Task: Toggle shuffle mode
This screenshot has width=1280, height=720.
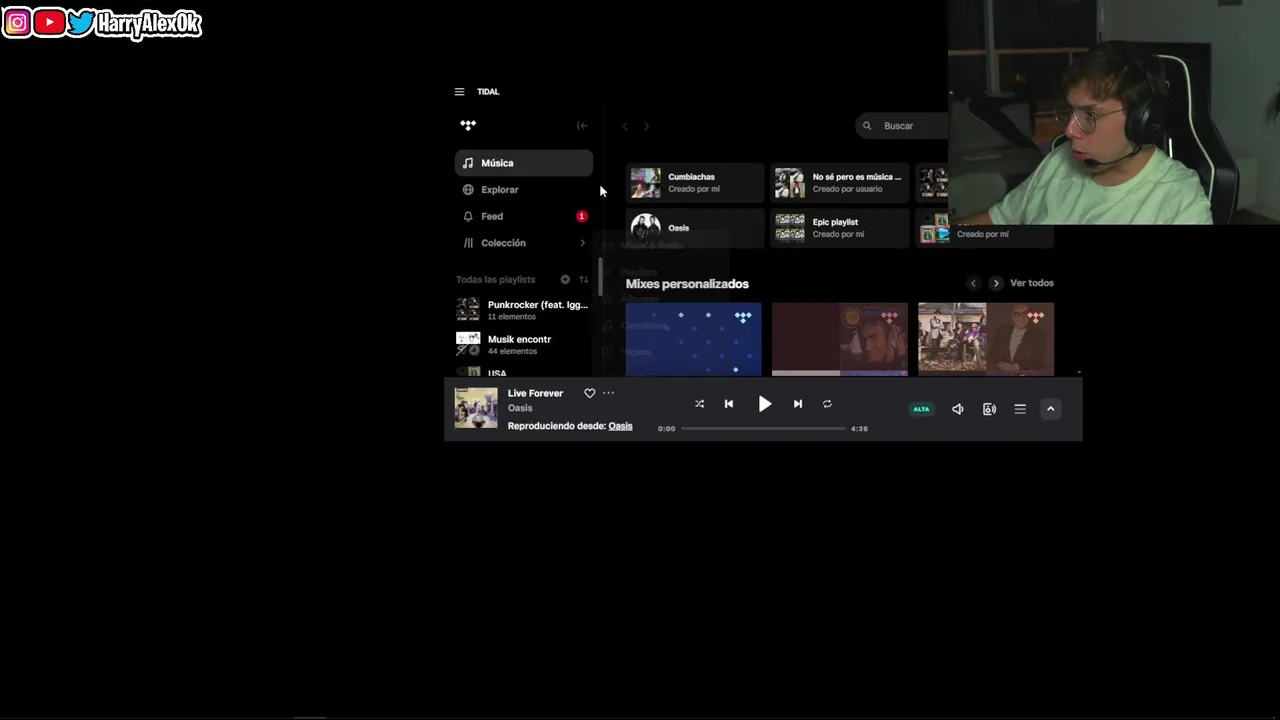Action: click(x=699, y=404)
